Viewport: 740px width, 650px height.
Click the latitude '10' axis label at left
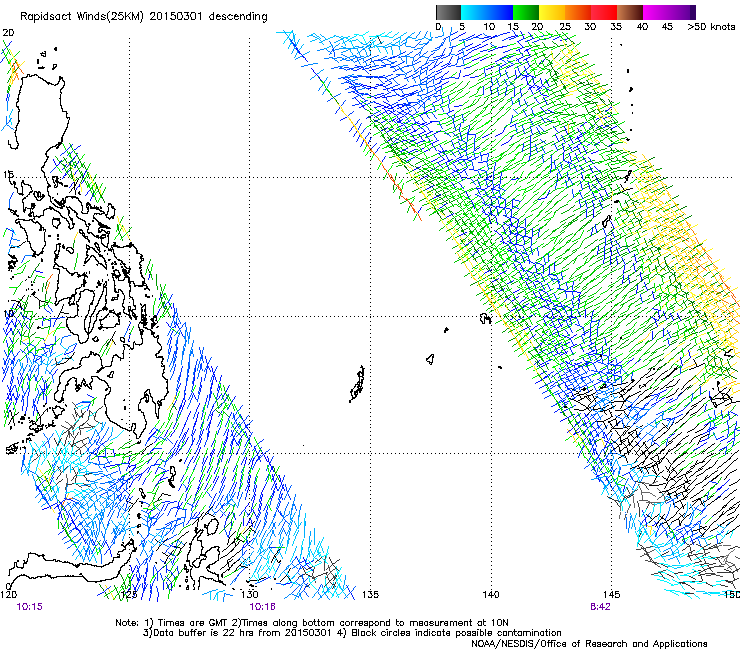click(x=8, y=314)
